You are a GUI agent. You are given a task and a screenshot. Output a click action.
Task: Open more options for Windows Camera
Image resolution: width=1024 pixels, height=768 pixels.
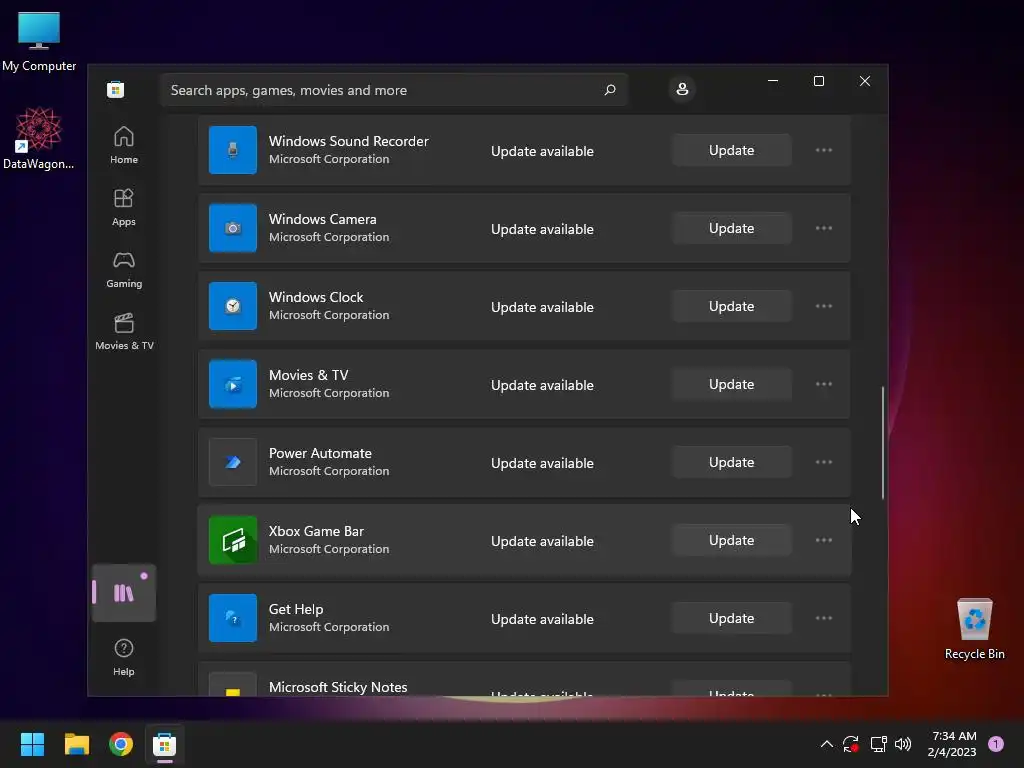(x=824, y=228)
